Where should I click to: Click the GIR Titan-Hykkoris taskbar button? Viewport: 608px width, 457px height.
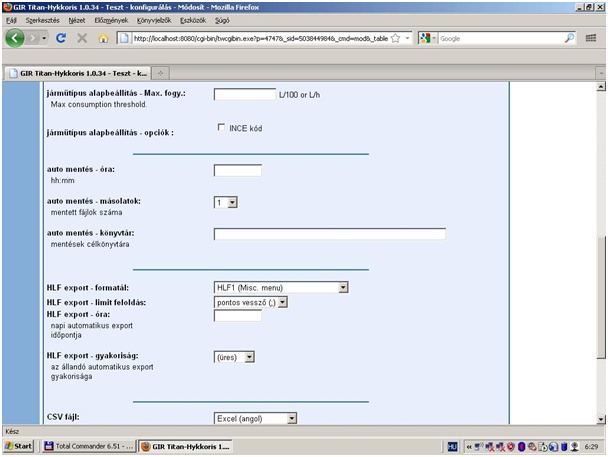pos(185,446)
